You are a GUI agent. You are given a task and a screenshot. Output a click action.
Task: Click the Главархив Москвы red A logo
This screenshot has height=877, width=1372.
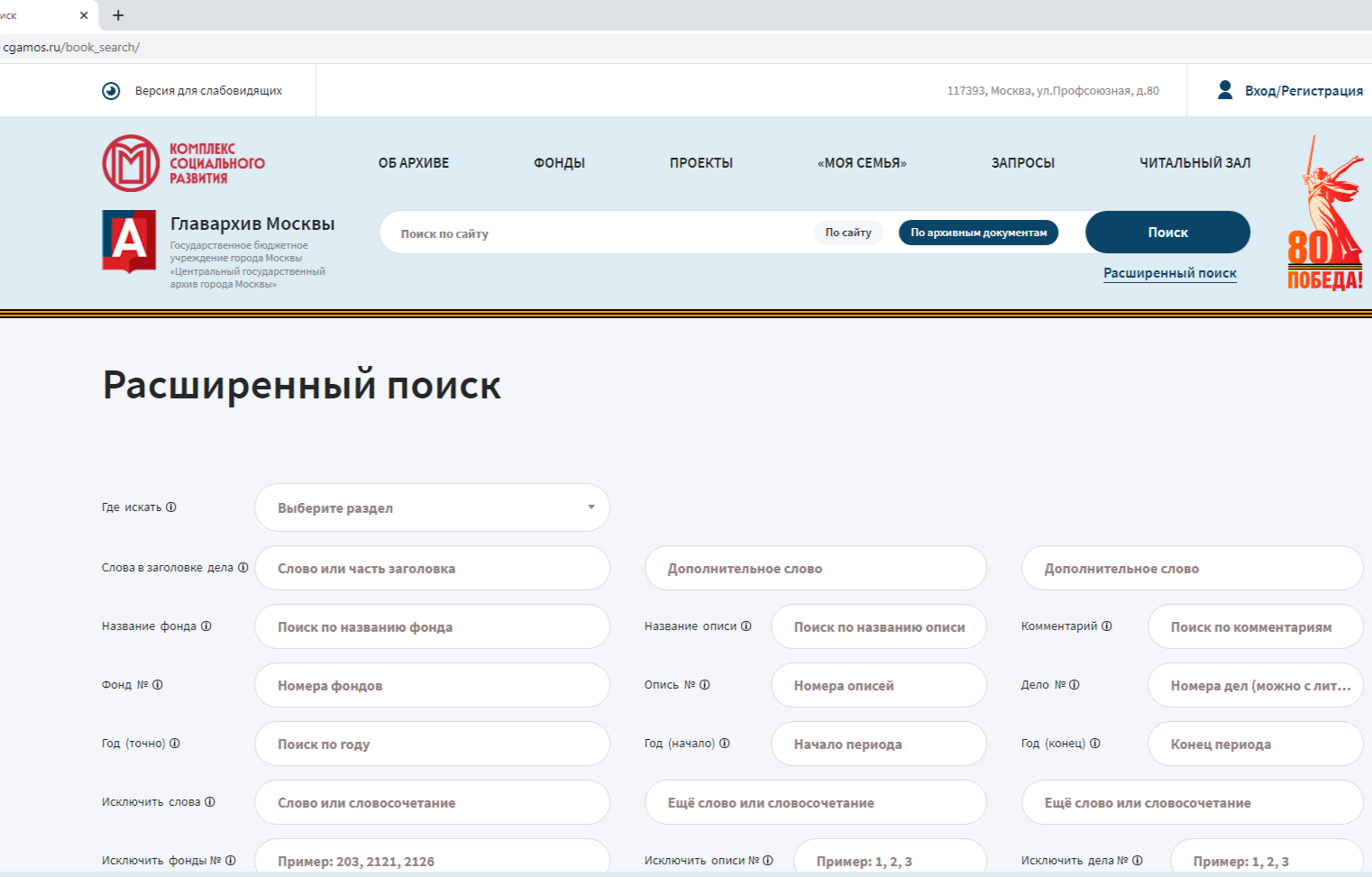[128, 241]
